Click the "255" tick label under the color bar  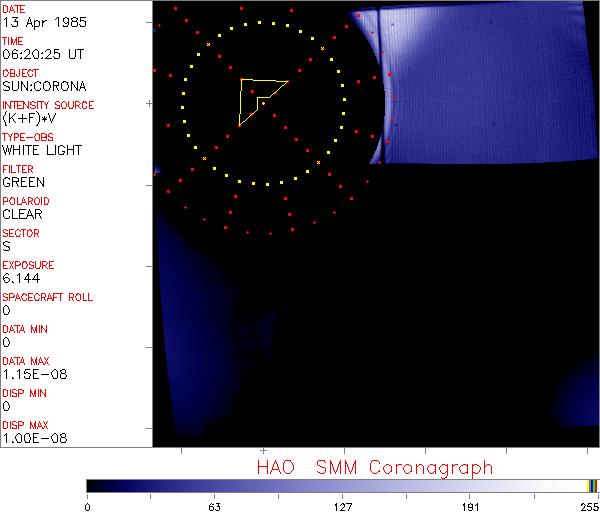[x=588, y=506]
